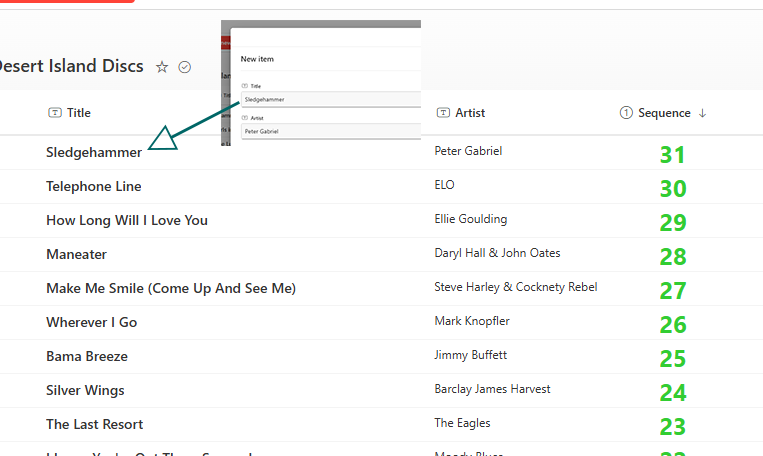Click the Wherever I Go title
The height and width of the screenshot is (456, 763).
pos(91,322)
